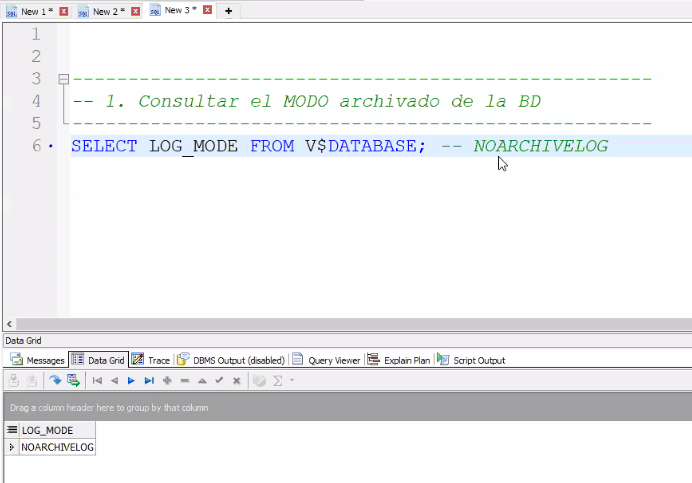Open the sigma calculation dropdown arrow
The image size is (692, 483).
(x=290, y=380)
